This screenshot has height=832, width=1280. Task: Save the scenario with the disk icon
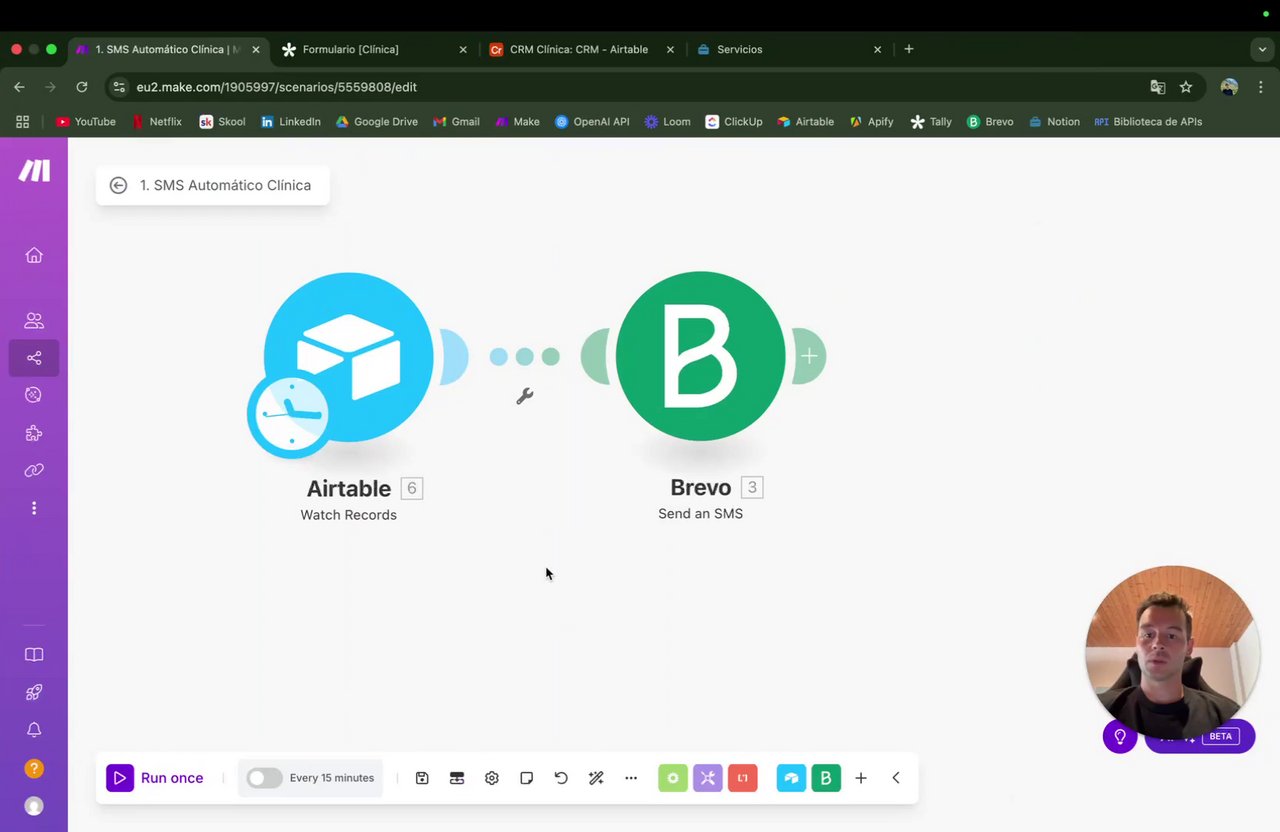(422, 778)
